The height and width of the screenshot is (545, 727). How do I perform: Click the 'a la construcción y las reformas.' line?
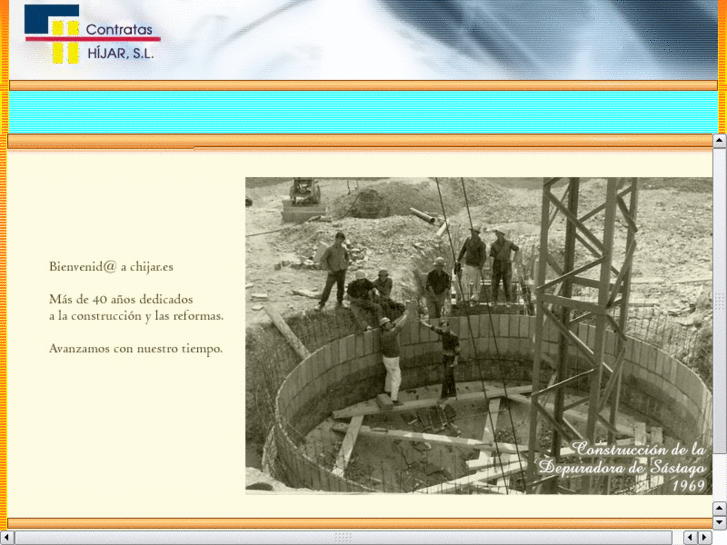[136, 316]
